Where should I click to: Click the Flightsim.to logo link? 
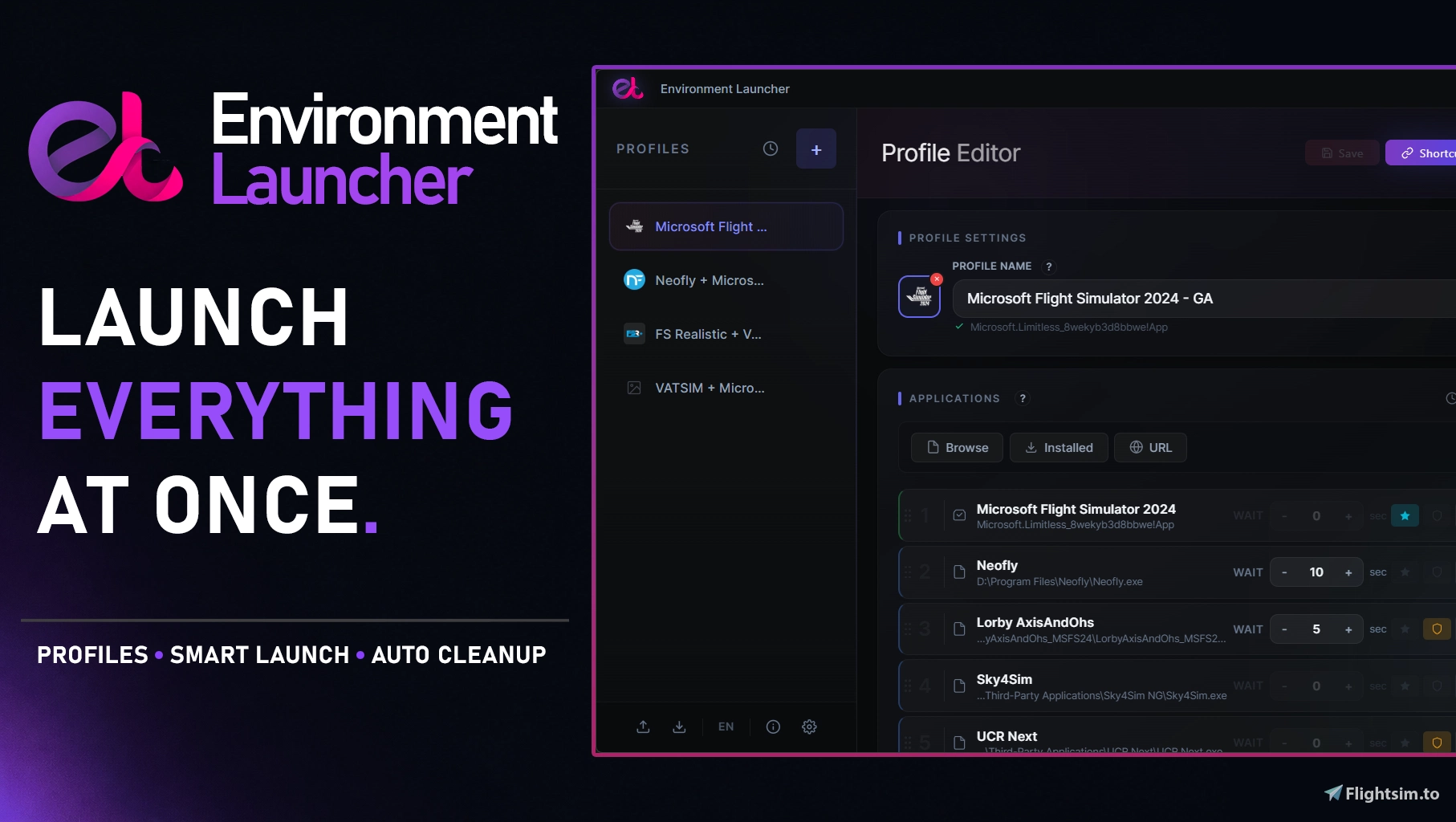[1381, 793]
